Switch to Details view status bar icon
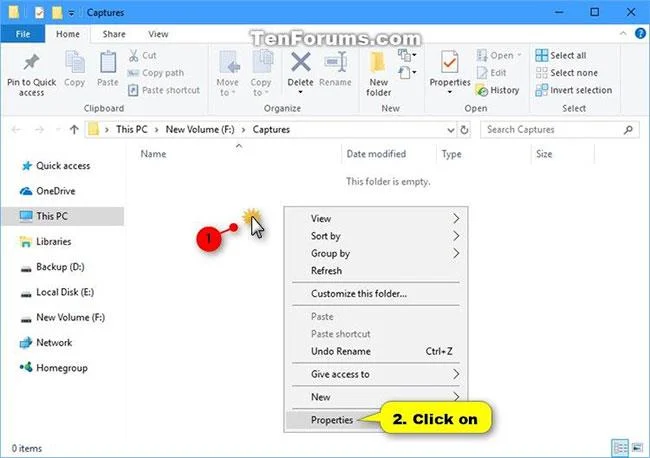Screen dimensions: 650x458 point(620,448)
